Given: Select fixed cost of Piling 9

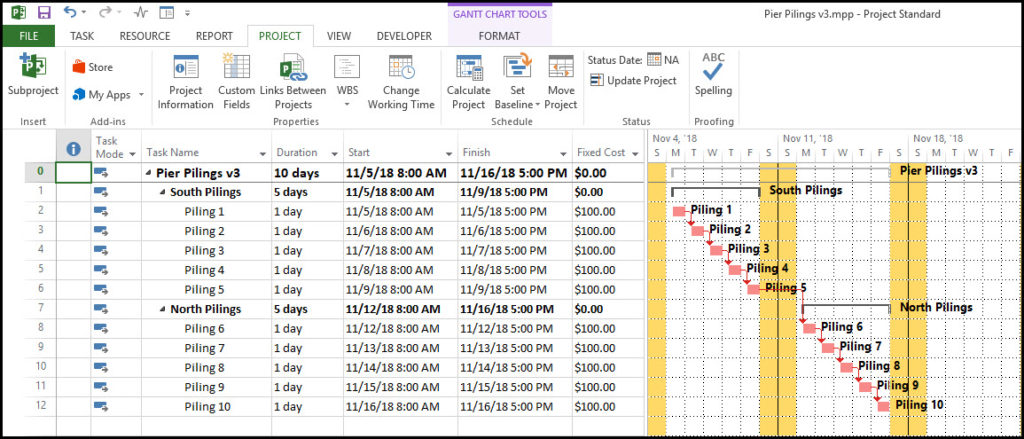Looking at the screenshot, I should 608,387.
